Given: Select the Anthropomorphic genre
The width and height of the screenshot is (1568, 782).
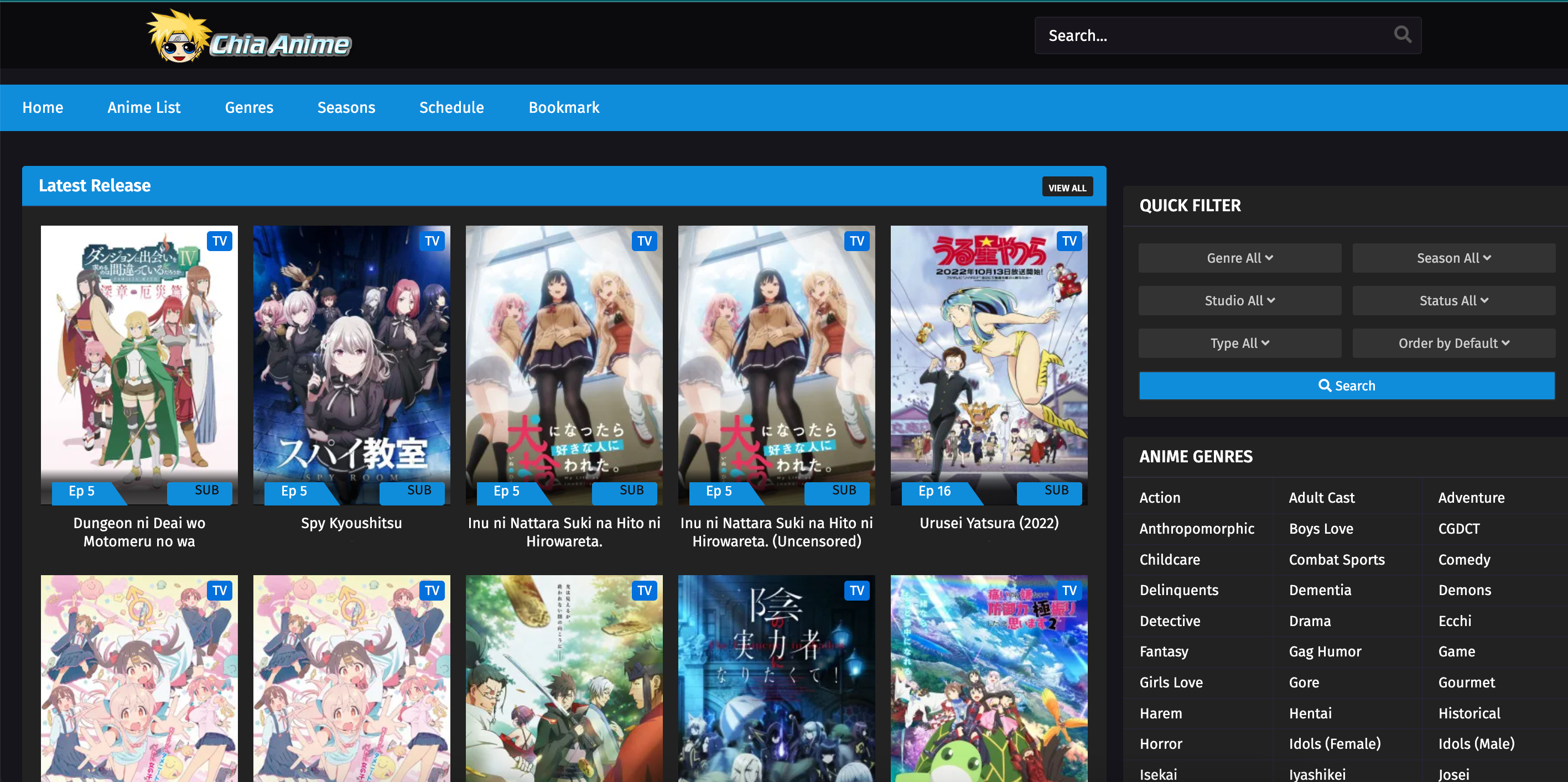Looking at the screenshot, I should [1197, 529].
